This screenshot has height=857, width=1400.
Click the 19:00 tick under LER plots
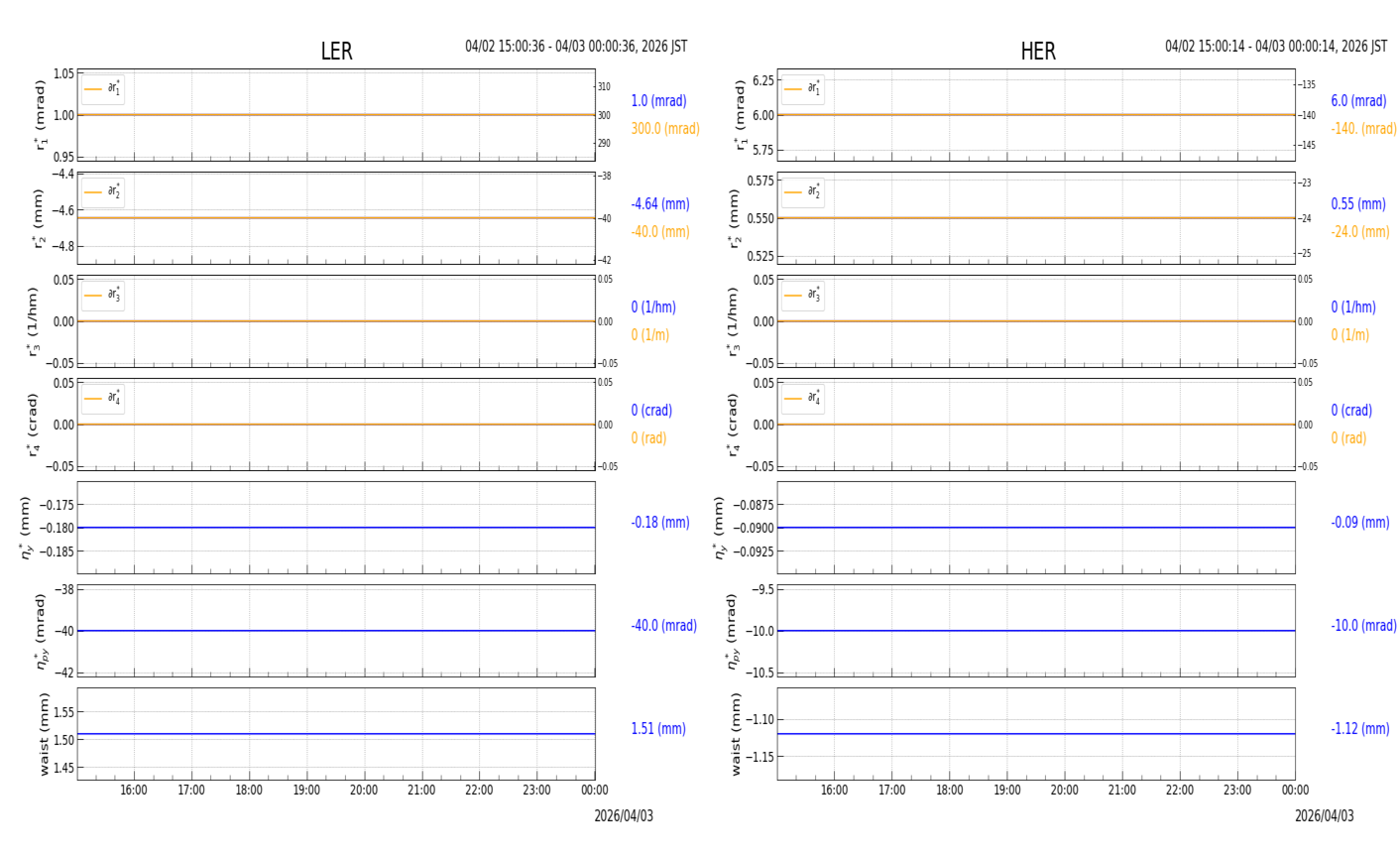tap(306, 791)
